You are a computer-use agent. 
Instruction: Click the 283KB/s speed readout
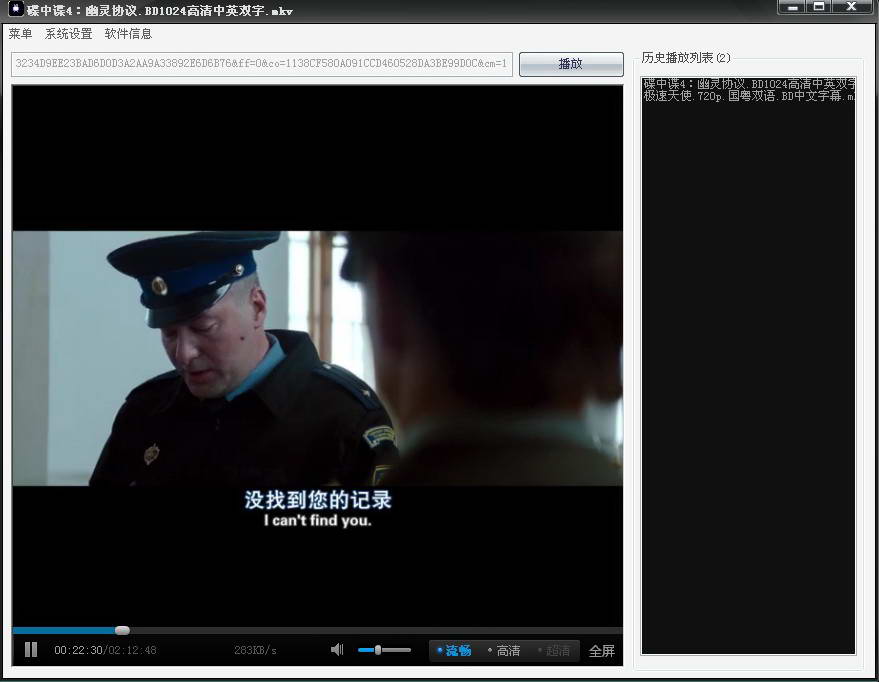tap(255, 650)
